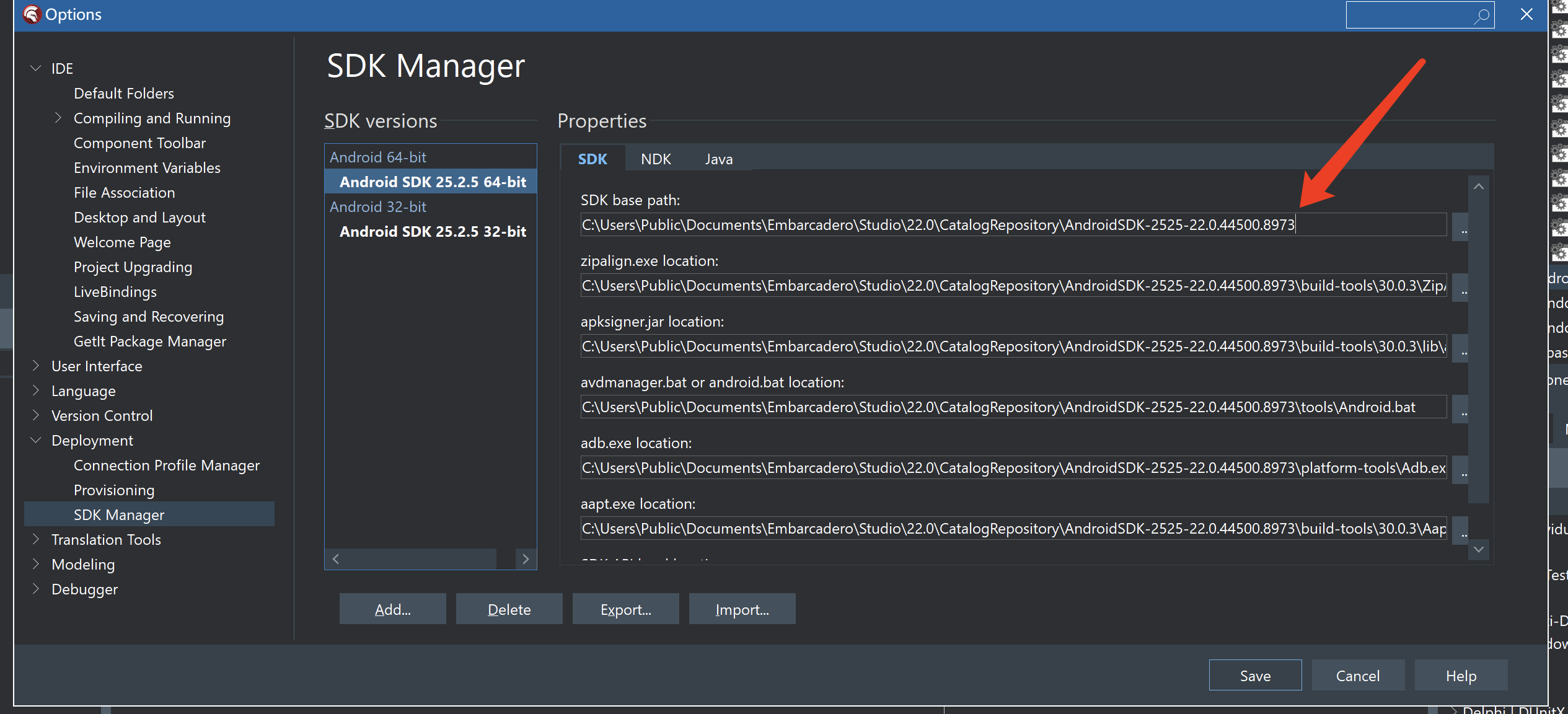
Task: Select Android SDK 25.2.5 64-bit
Action: coord(432,182)
